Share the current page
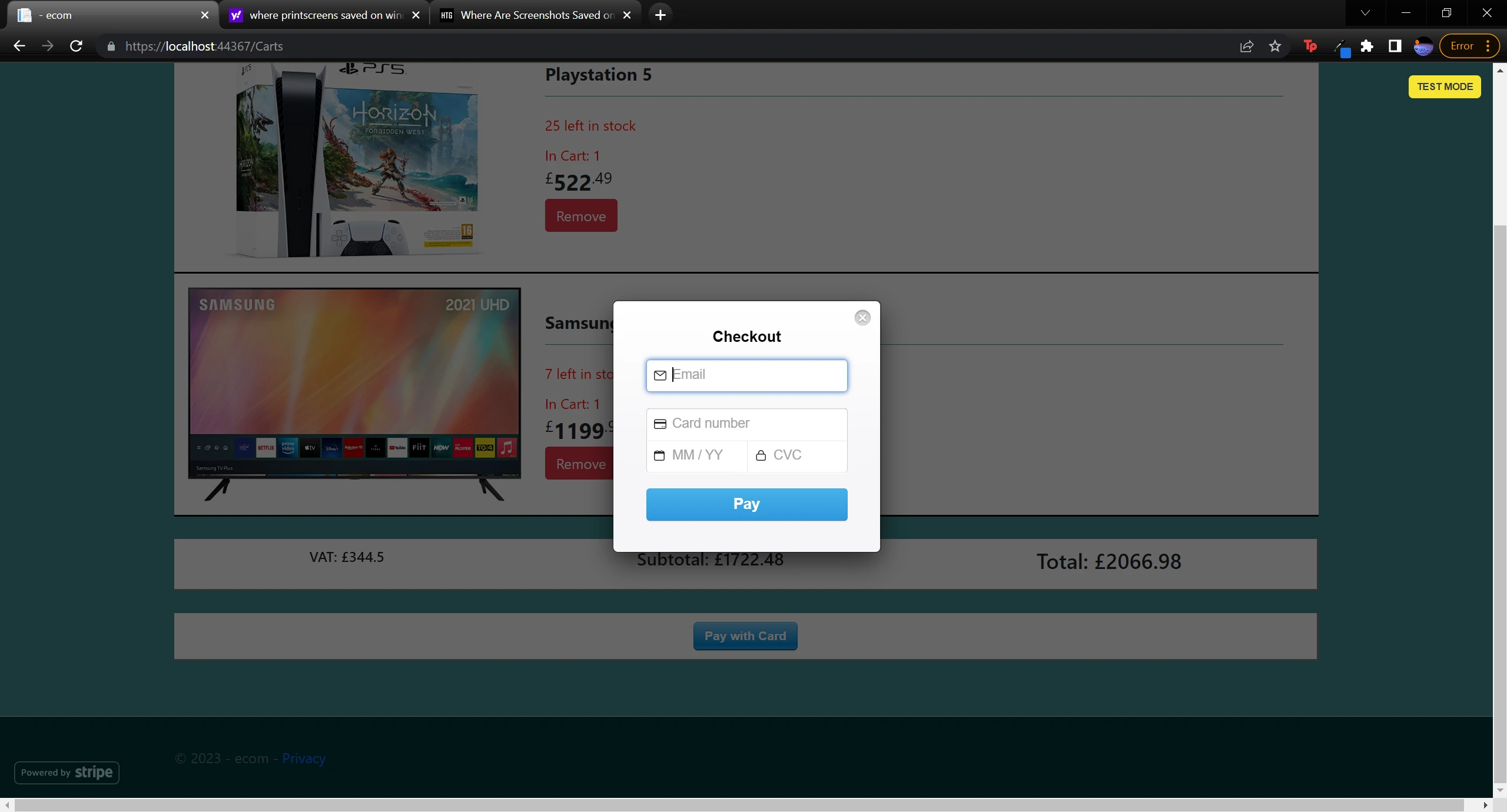This screenshot has height=812, width=1507. (1246, 46)
